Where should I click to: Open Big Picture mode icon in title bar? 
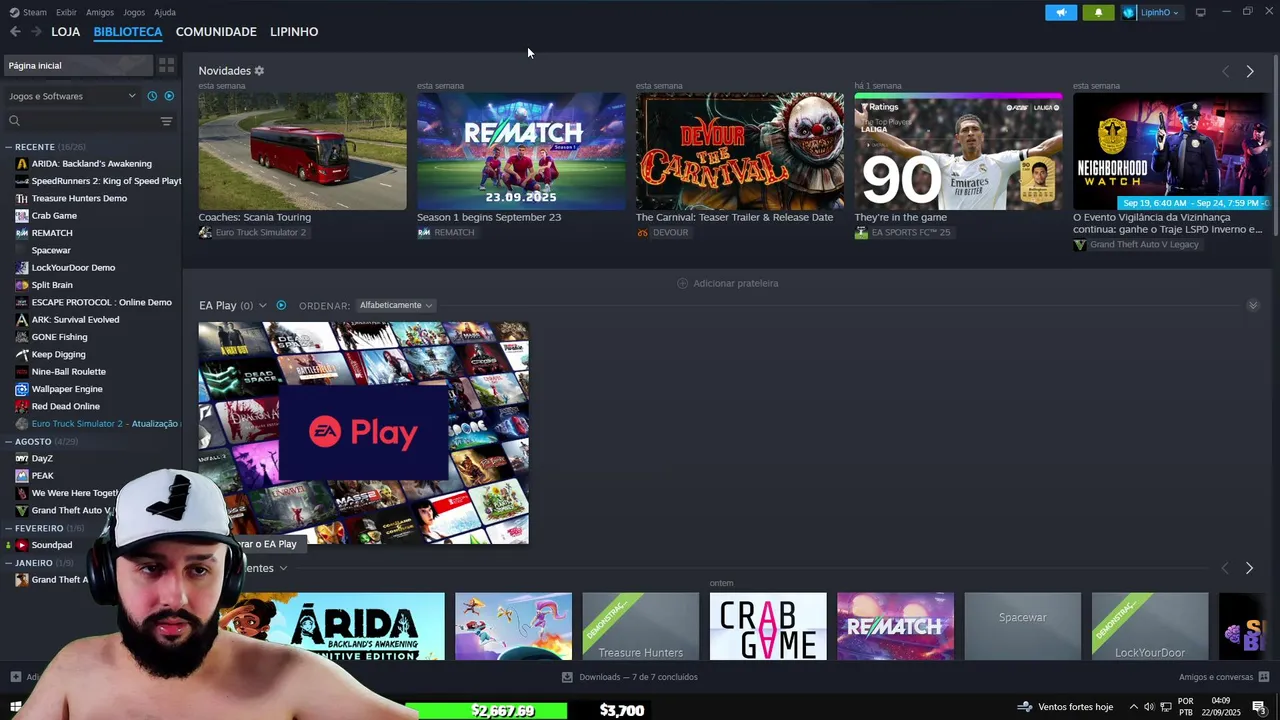(x=1200, y=12)
